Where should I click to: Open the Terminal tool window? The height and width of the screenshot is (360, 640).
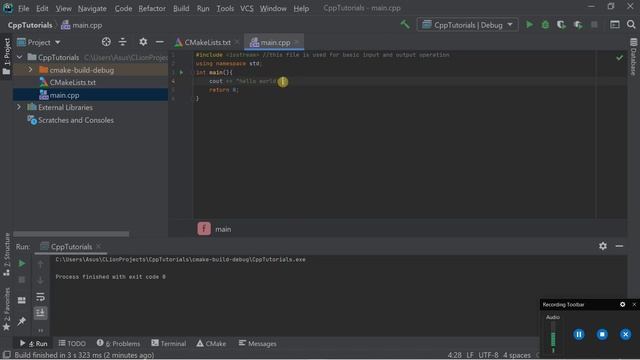[169, 343]
